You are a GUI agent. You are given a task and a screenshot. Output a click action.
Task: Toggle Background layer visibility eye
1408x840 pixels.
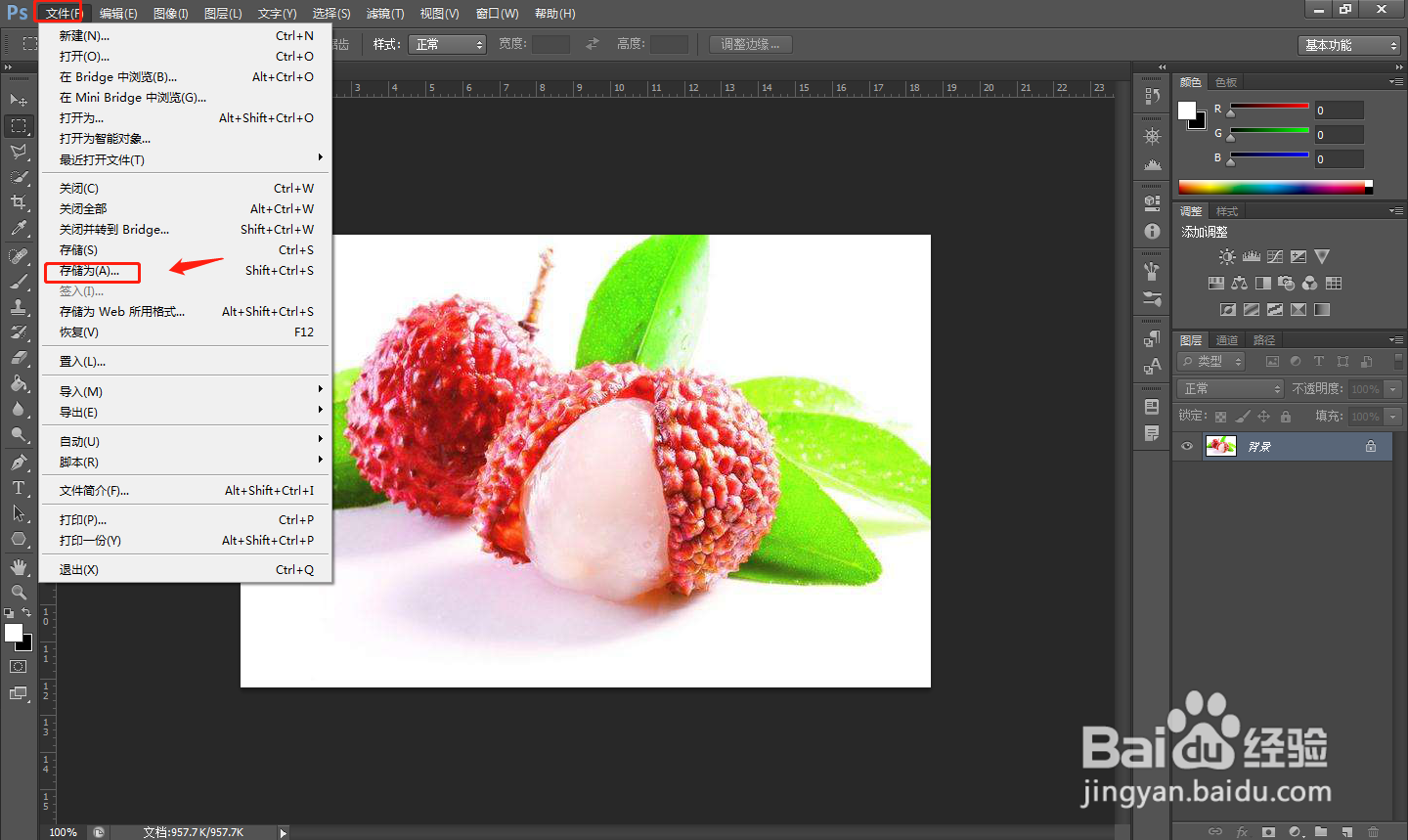pos(1187,447)
